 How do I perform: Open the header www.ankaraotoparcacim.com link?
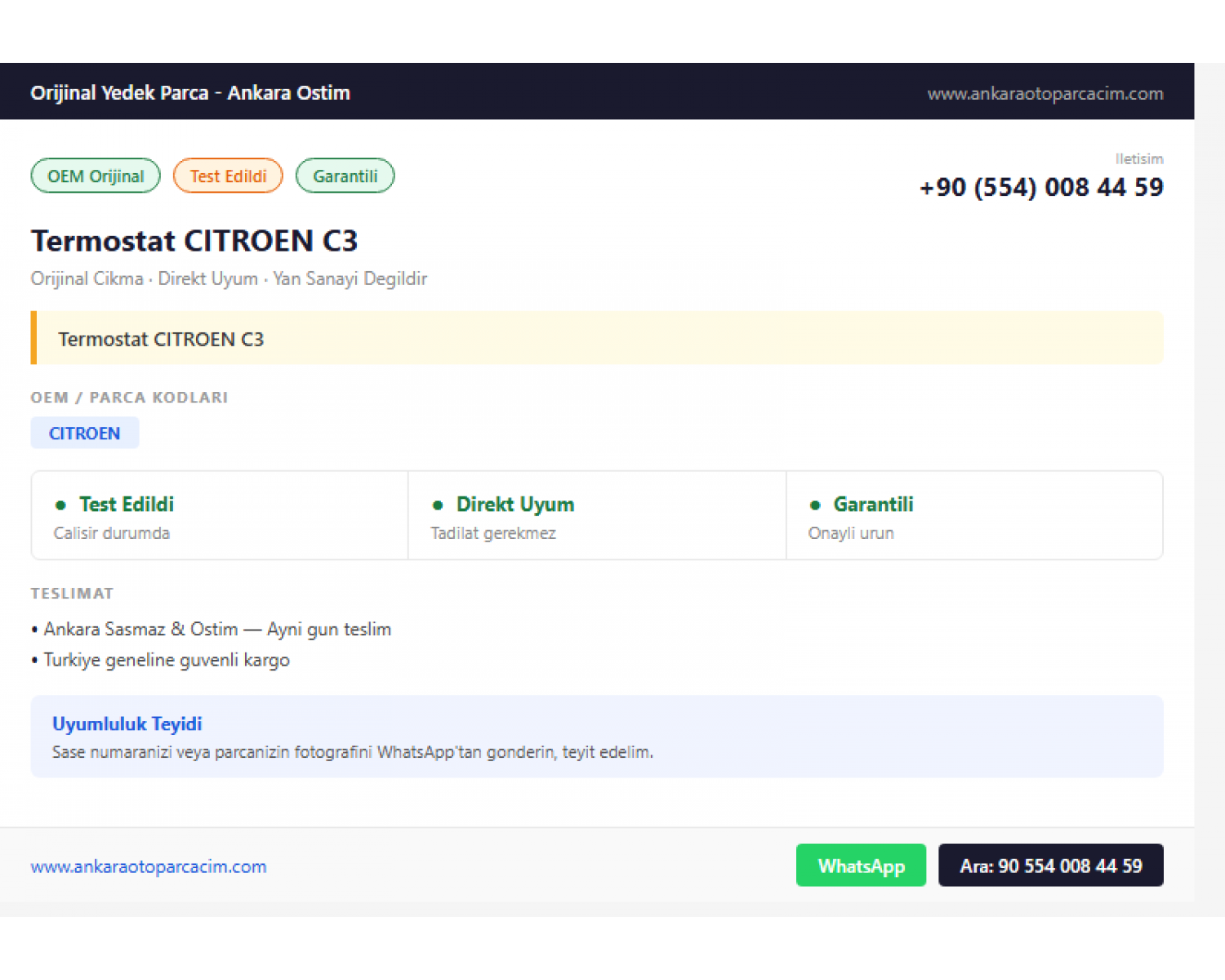pyautogui.click(x=1045, y=93)
